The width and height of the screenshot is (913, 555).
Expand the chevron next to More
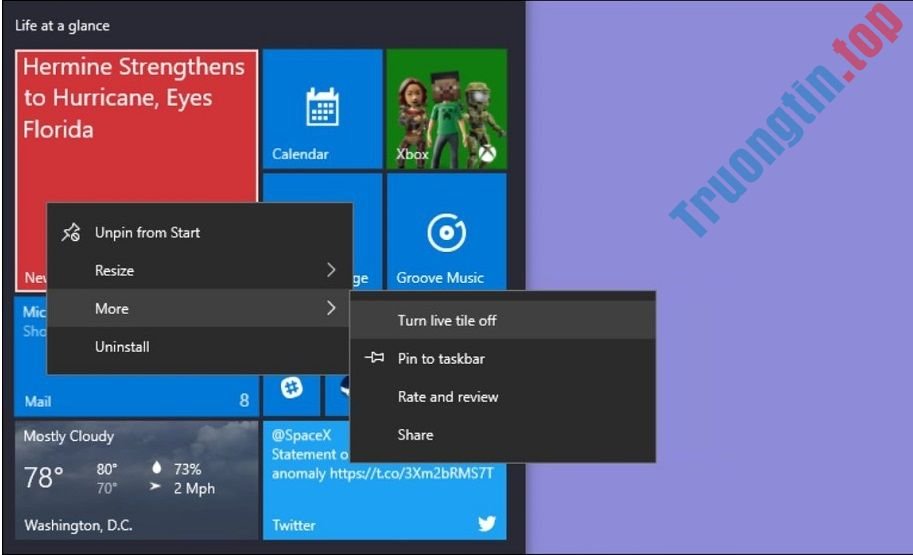331,308
